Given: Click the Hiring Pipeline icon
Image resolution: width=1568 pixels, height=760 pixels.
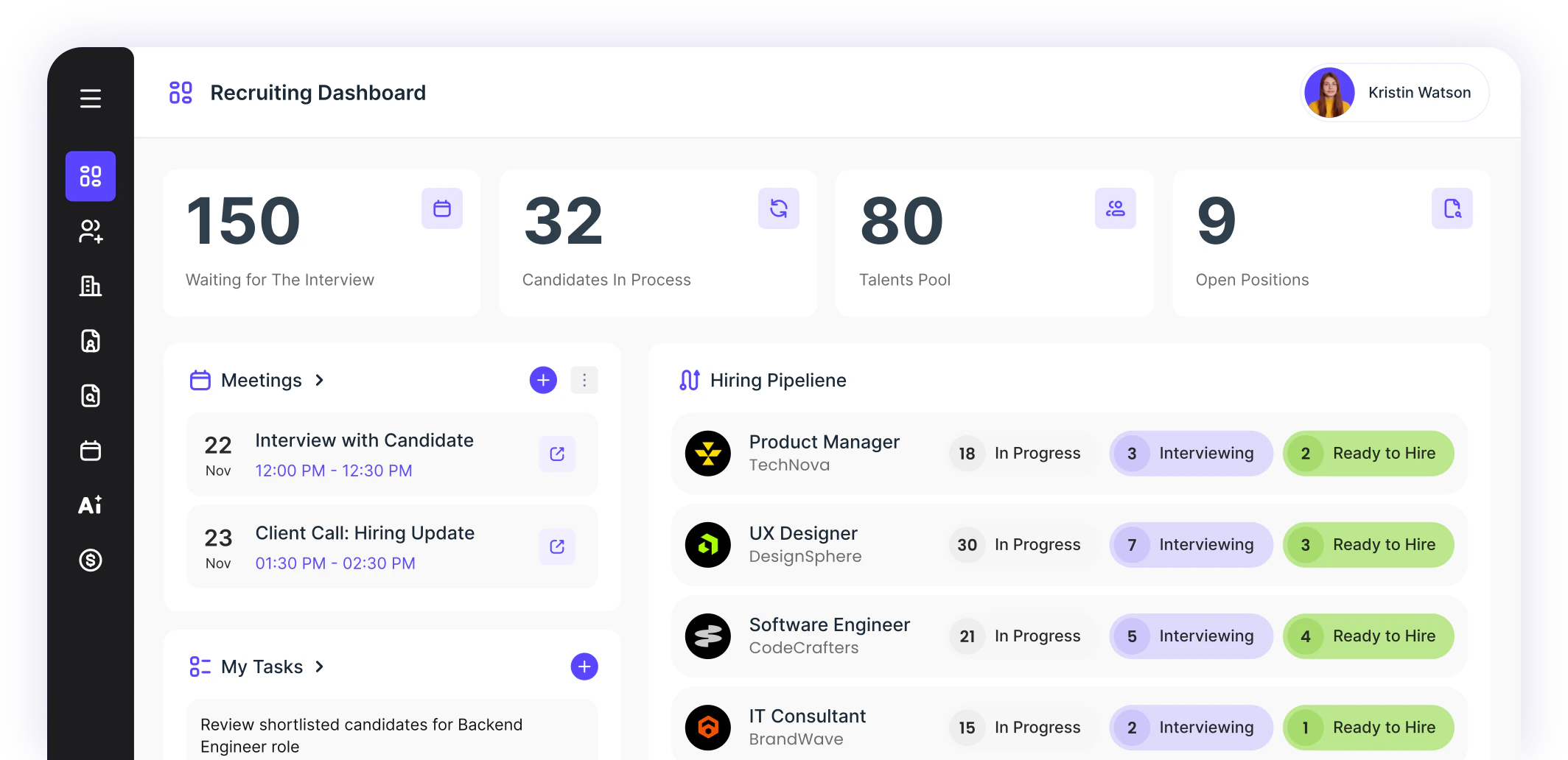Looking at the screenshot, I should (690, 380).
